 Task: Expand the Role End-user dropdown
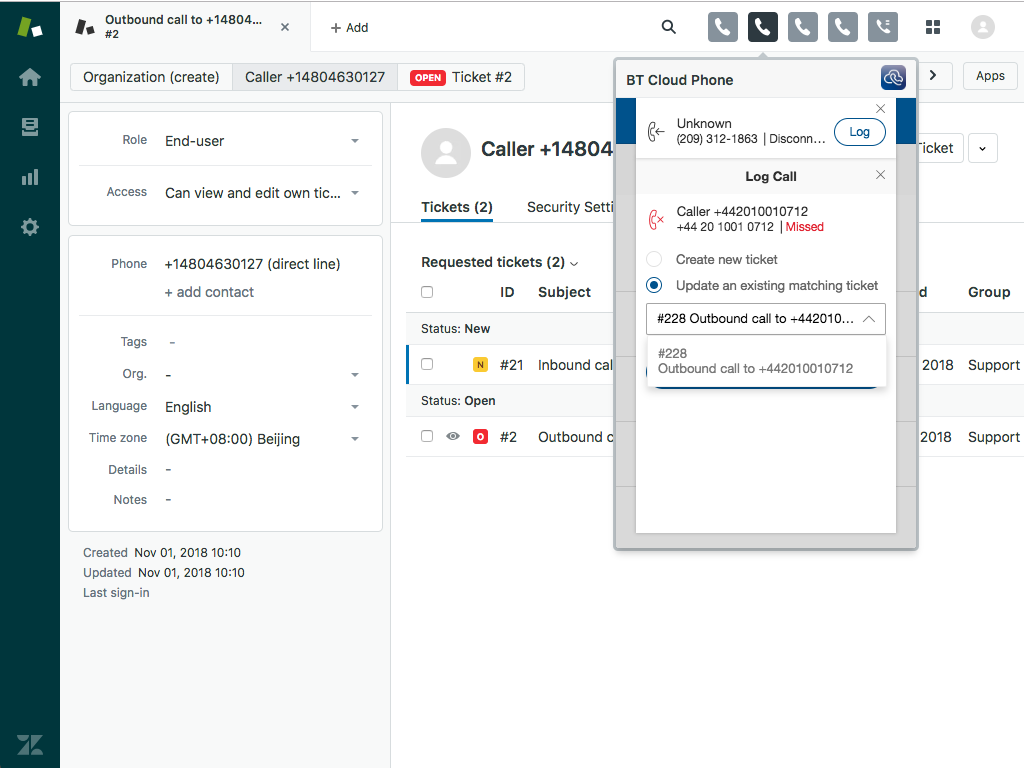click(262, 141)
